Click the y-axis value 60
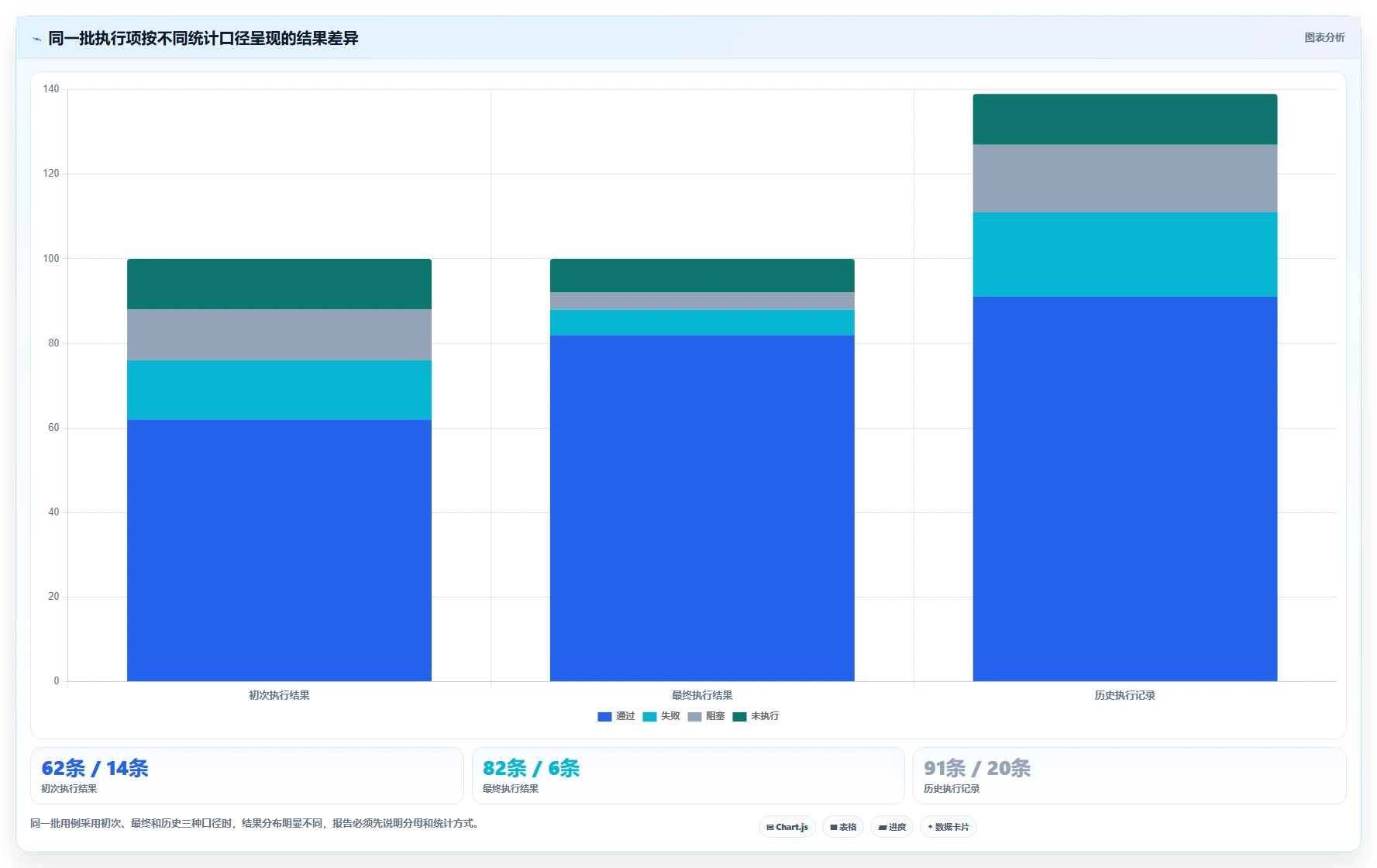The width and height of the screenshot is (1377, 868). (53, 427)
